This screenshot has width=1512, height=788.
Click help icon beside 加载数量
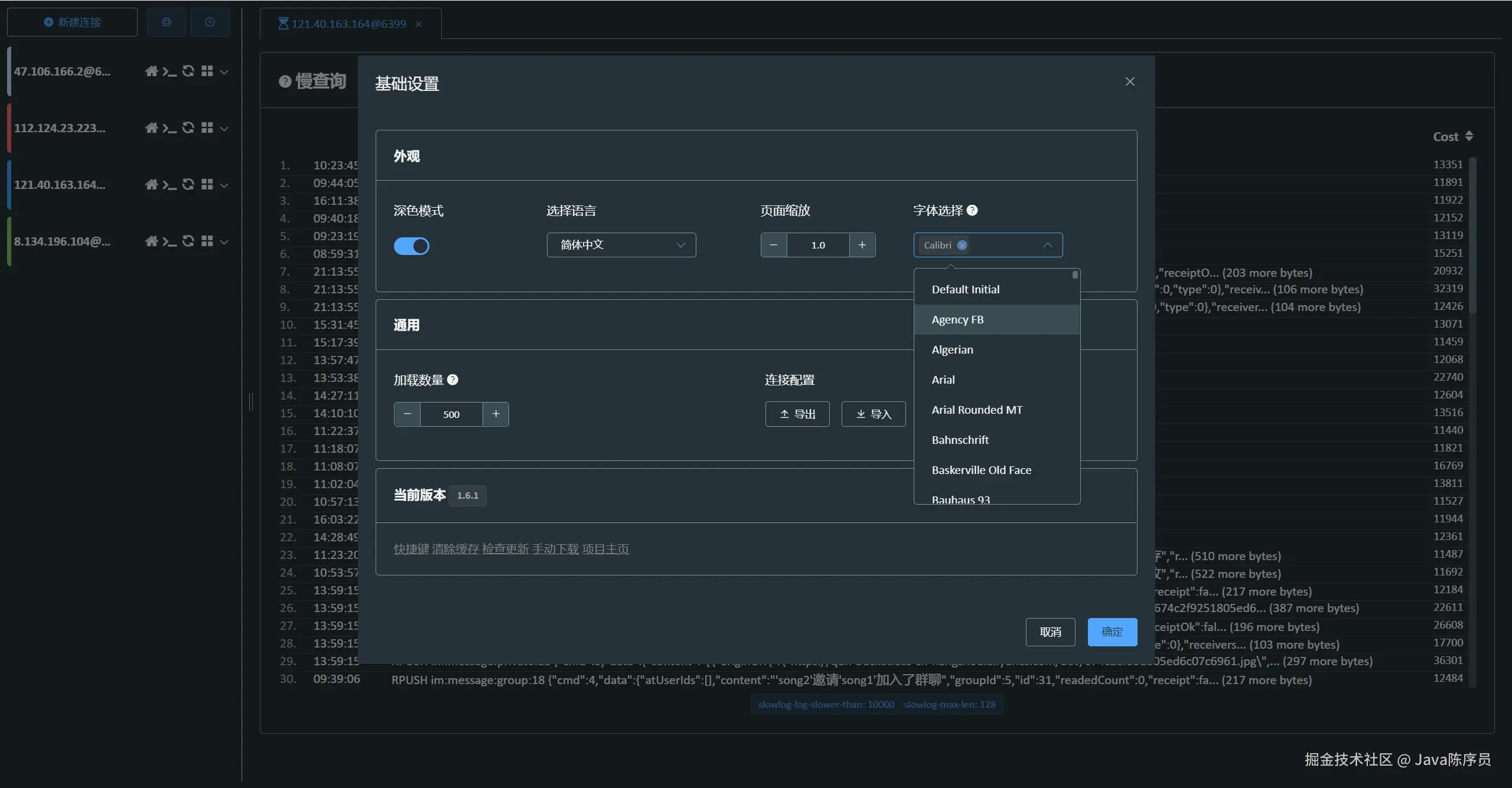[x=452, y=380]
